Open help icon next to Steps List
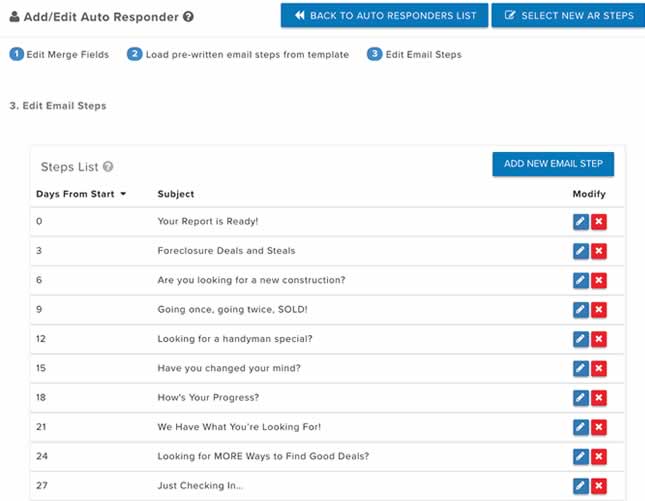 point(108,167)
